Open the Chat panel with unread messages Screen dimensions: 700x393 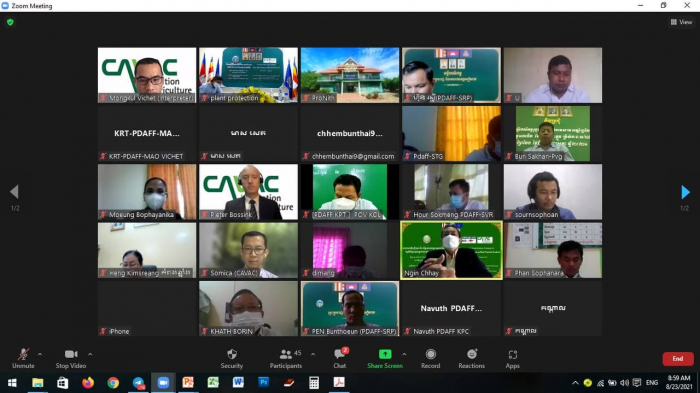click(340, 359)
